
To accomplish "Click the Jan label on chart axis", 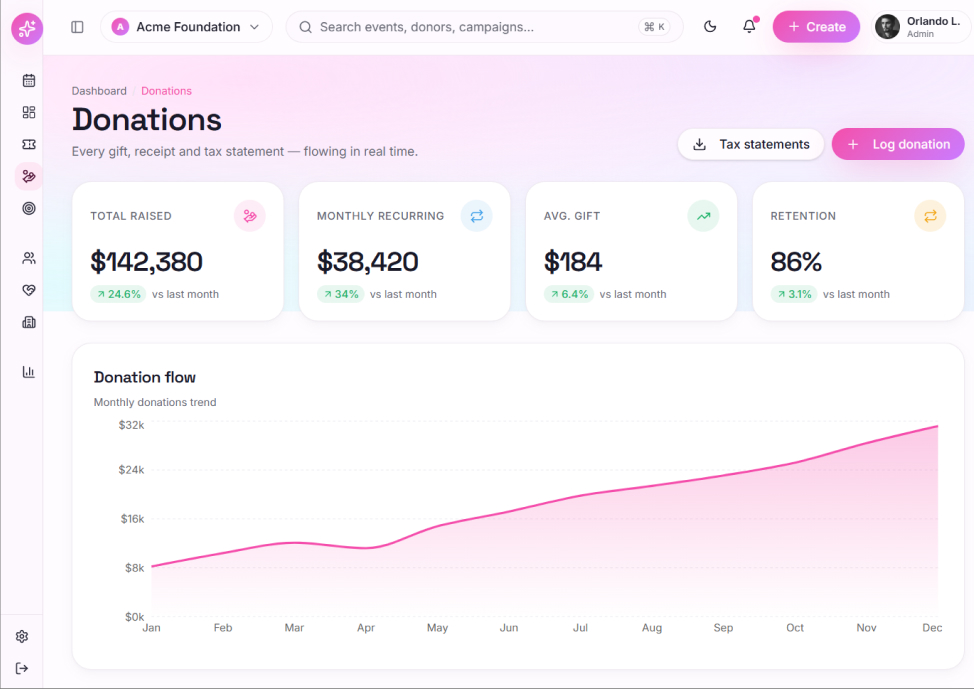I will (x=152, y=627).
